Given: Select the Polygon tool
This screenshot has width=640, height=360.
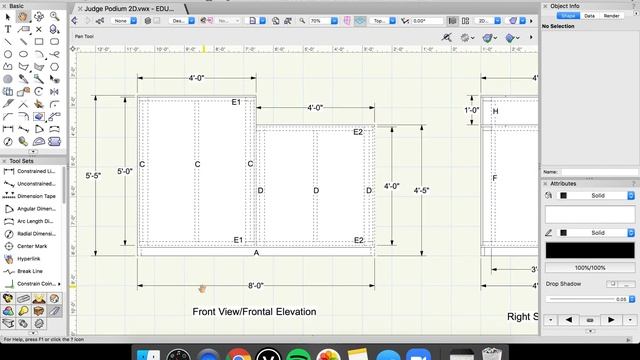Looking at the screenshot, I should click(23, 67).
